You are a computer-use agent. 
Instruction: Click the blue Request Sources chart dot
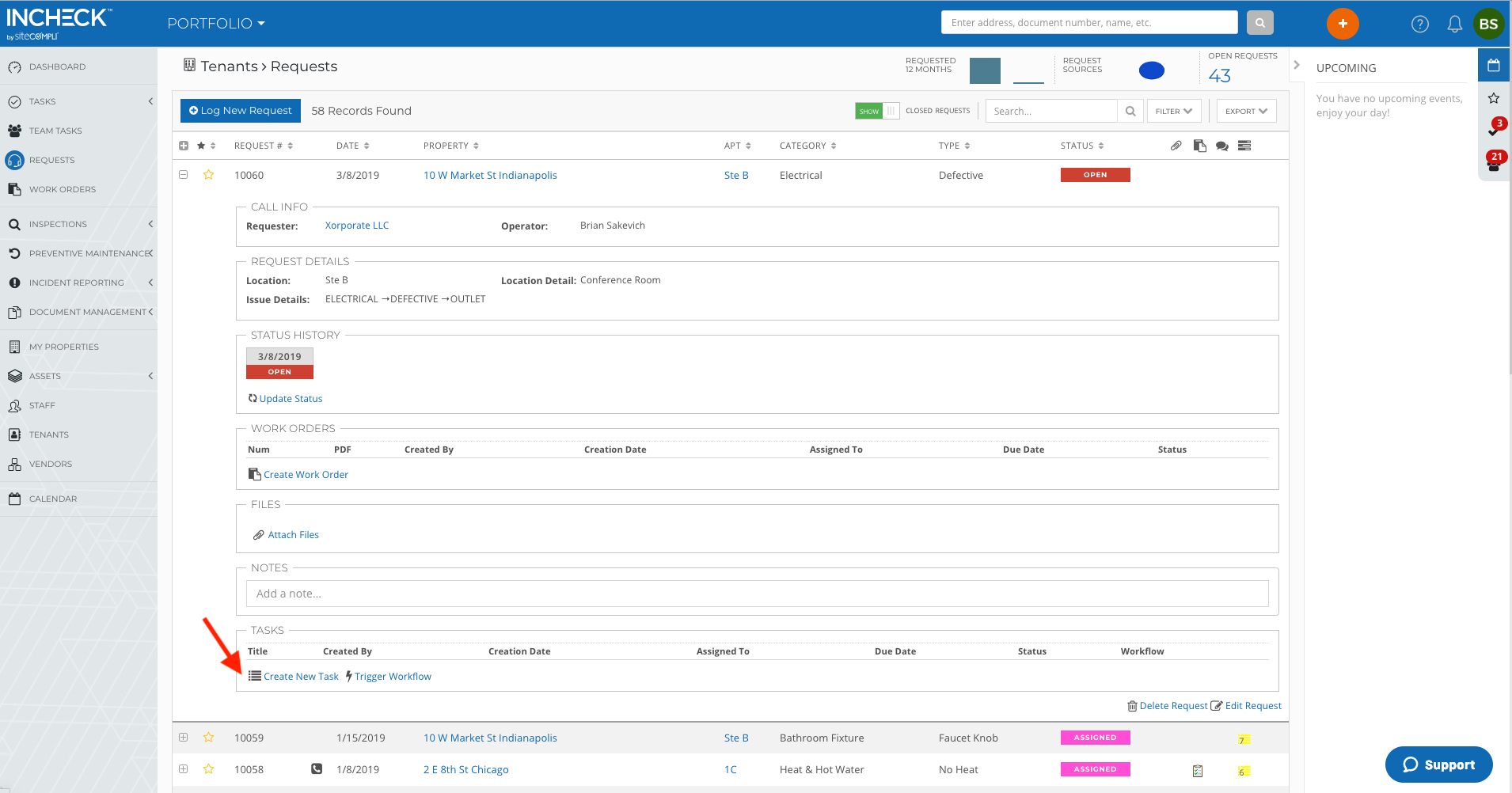pyautogui.click(x=1151, y=70)
